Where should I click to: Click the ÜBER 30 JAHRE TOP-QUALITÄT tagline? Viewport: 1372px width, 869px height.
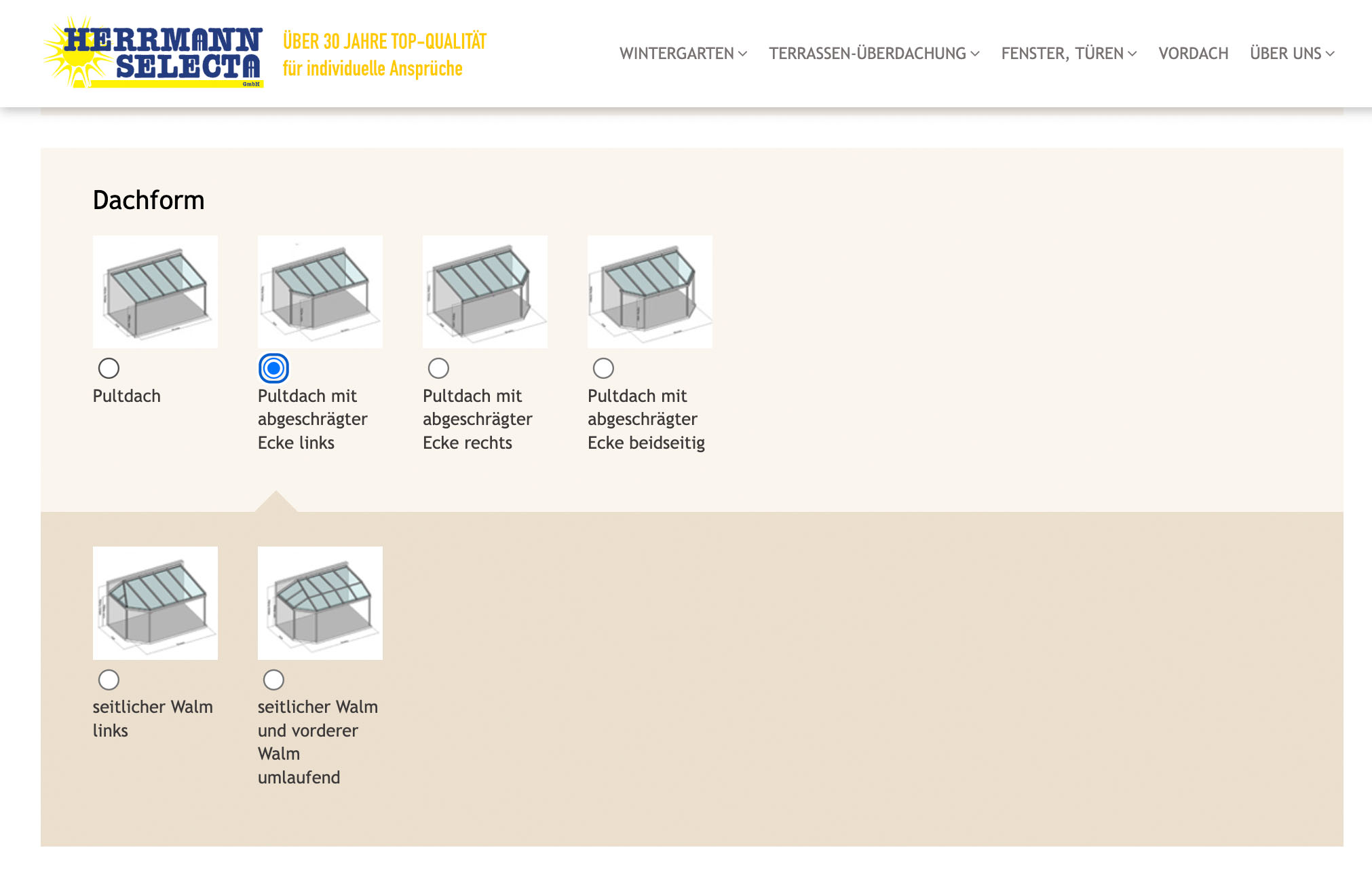pos(384,41)
